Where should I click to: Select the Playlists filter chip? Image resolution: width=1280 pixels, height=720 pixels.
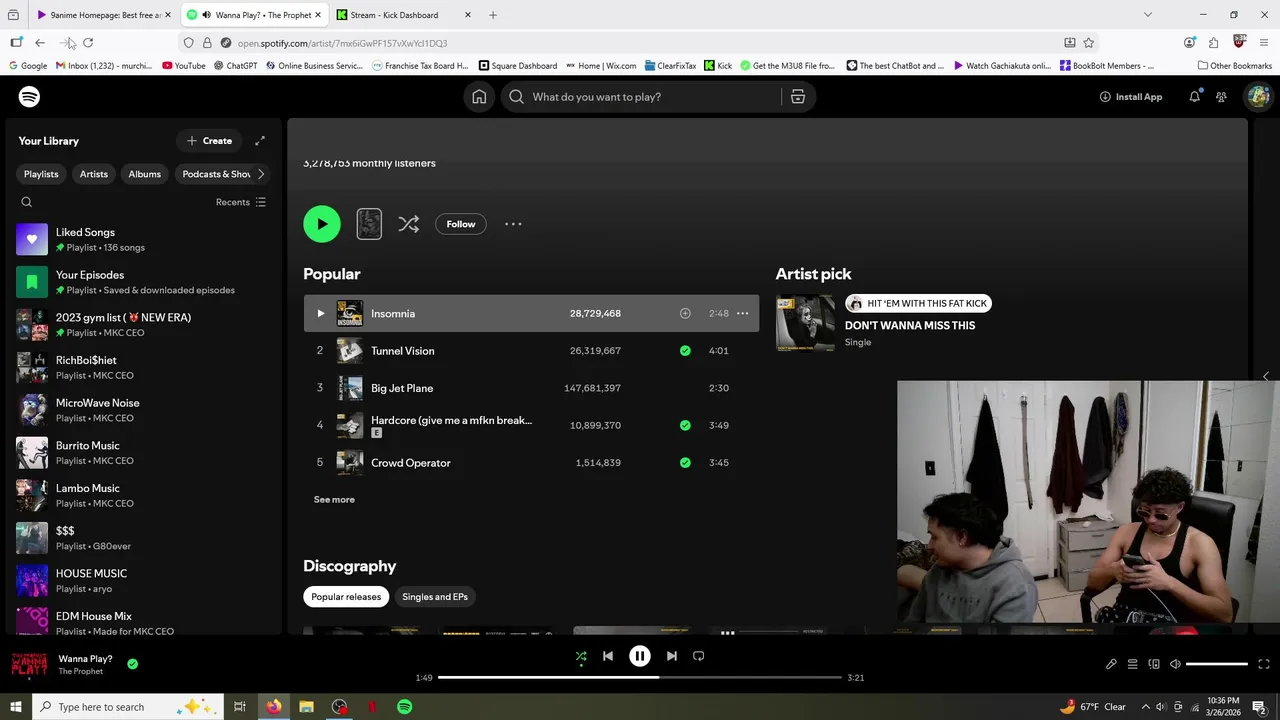(41, 174)
